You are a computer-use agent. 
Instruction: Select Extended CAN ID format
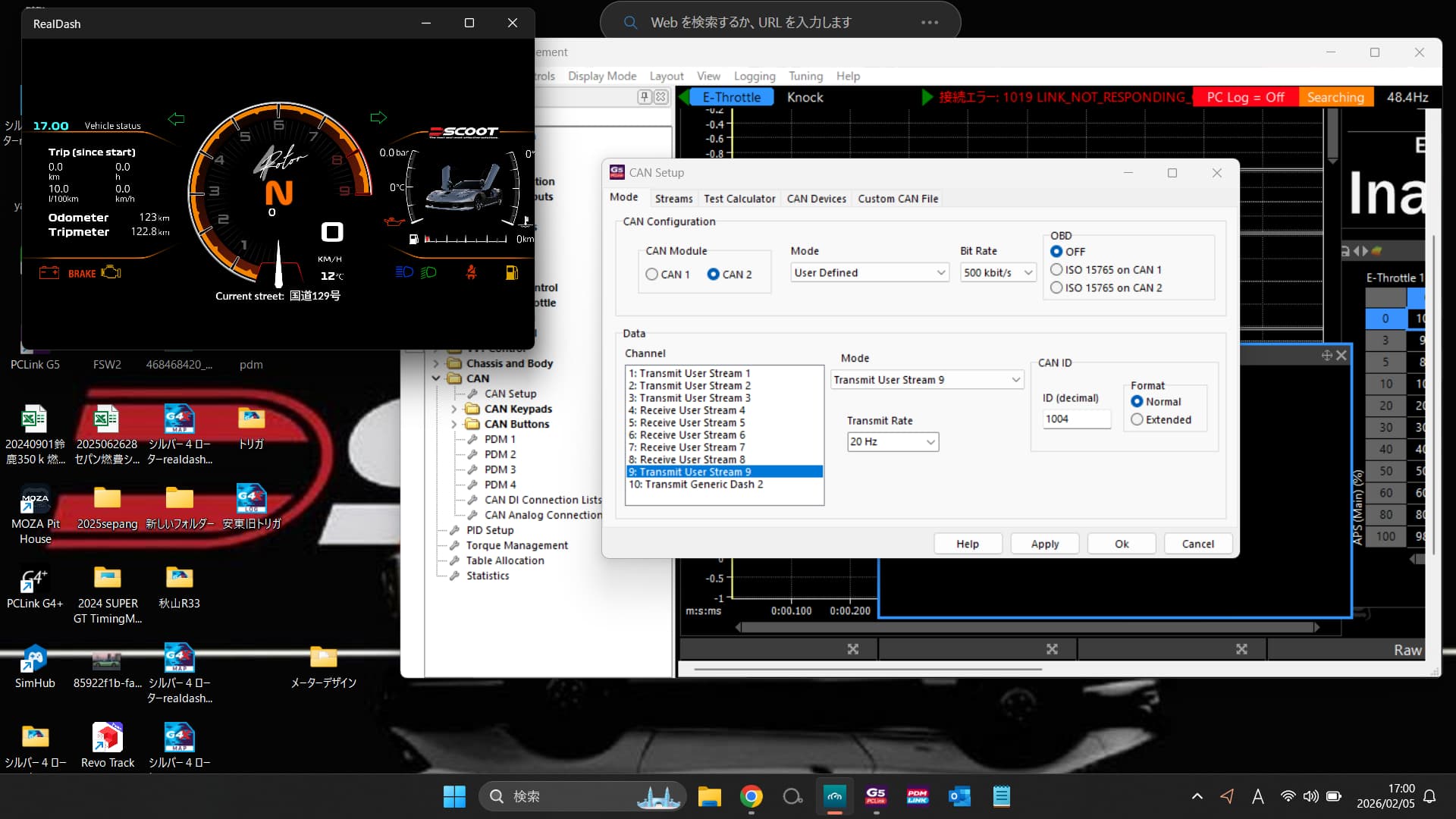pyautogui.click(x=1137, y=420)
